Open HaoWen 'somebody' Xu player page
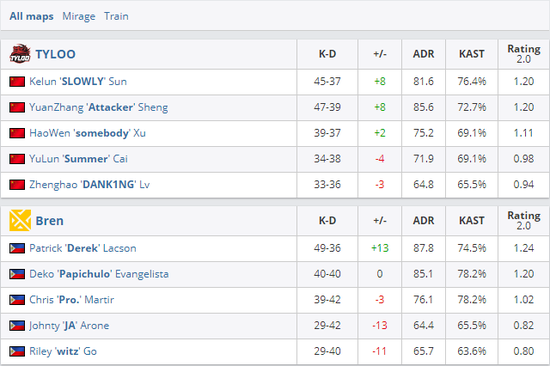 (87, 133)
